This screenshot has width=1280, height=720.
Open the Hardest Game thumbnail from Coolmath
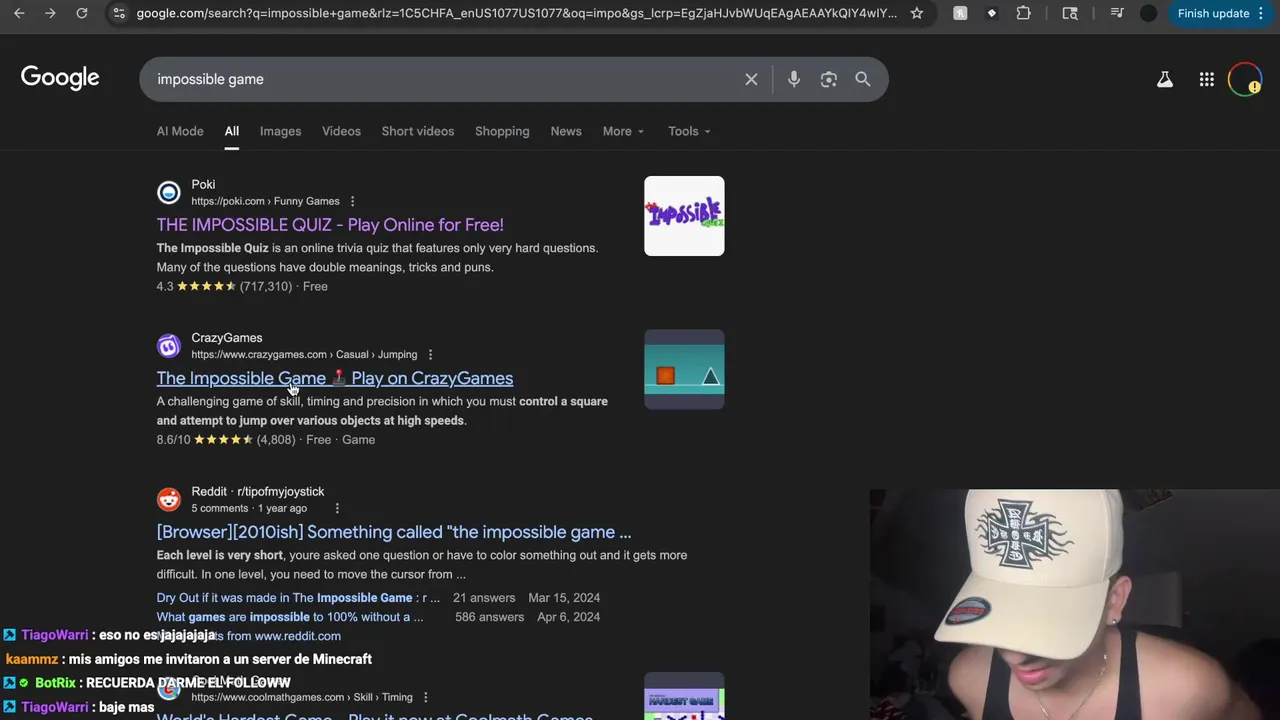(x=684, y=697)
